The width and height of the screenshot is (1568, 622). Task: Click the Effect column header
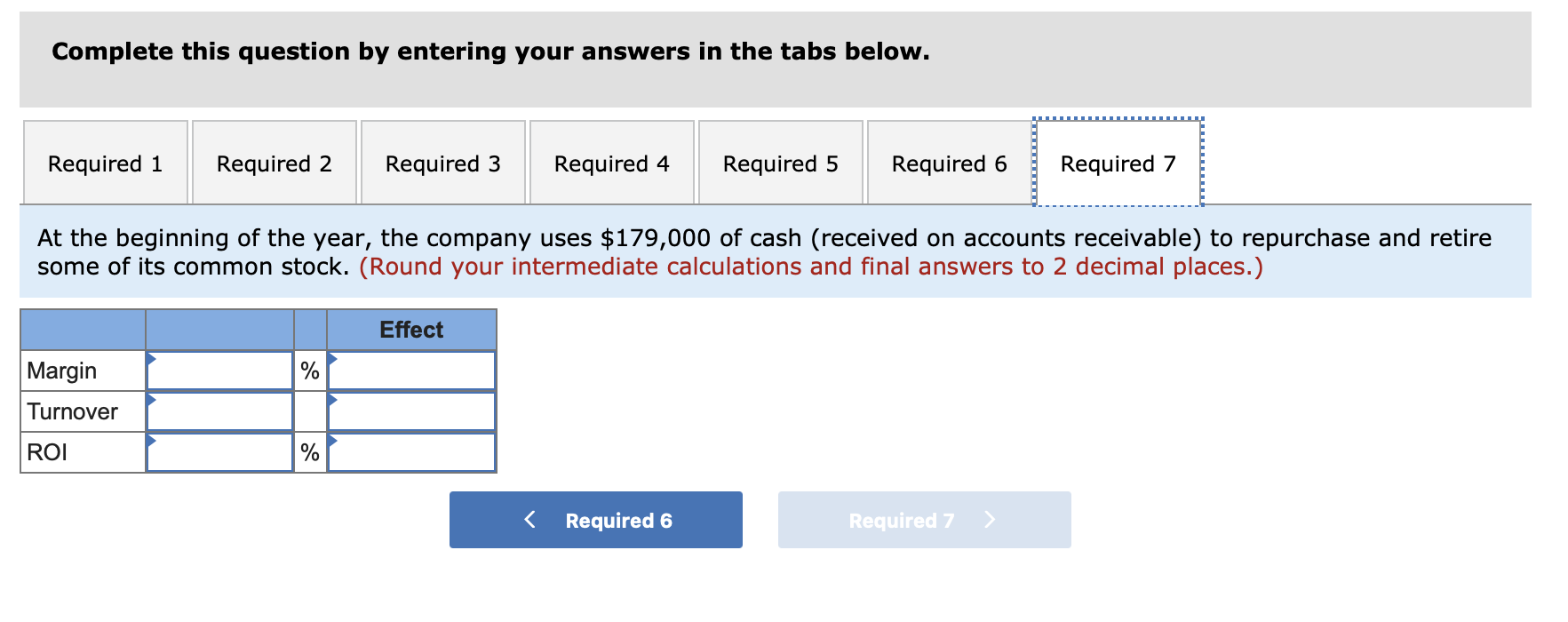(410, 330)
